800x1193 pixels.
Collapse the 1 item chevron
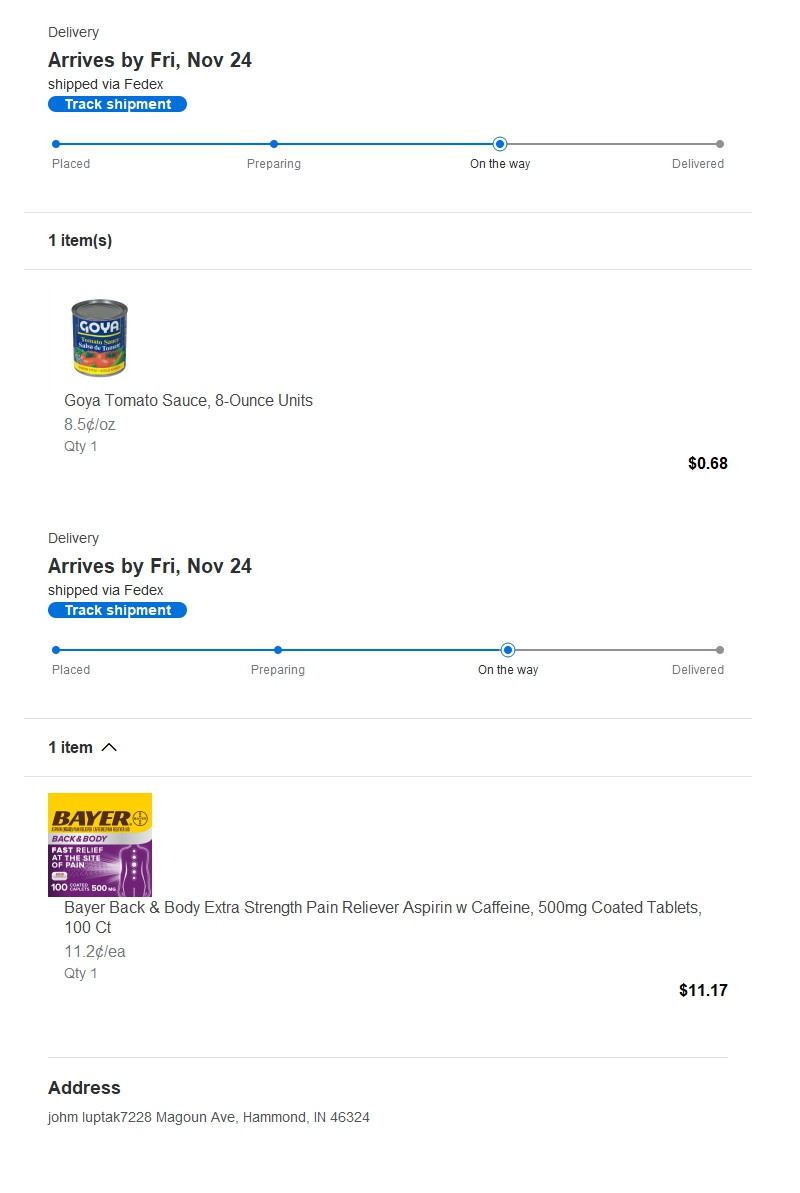109,747
